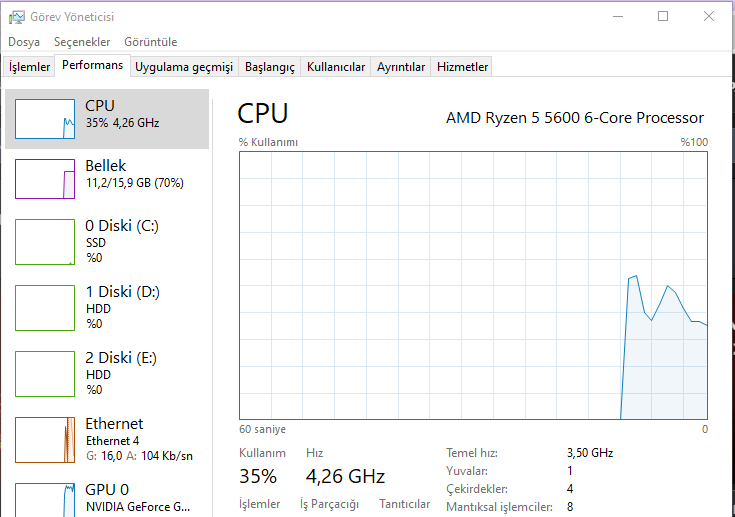The width and height of the screenshot is (735, 517).
Task: Open the 1 Diski (D:) HDD graph
Action: [45, 309]
